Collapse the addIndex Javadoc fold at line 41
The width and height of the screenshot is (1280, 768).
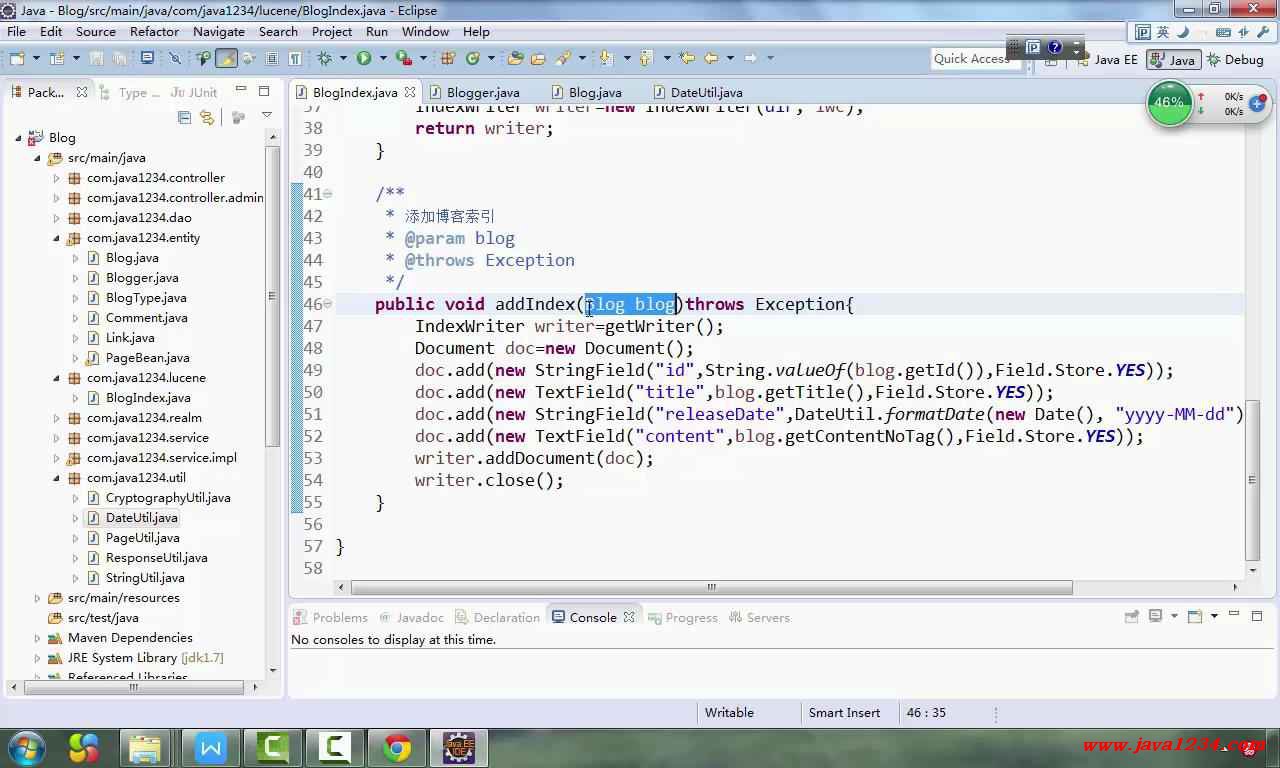(x=328, y=194)
